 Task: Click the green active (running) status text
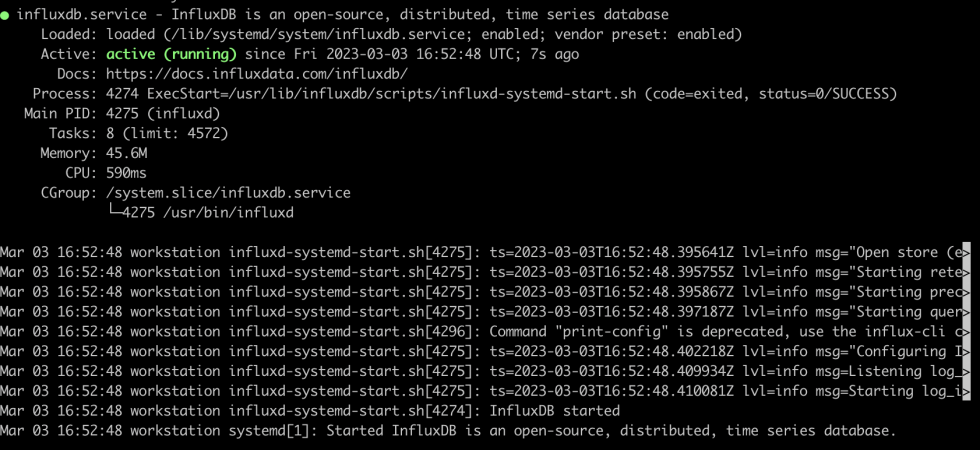click(x=171, y=54)
